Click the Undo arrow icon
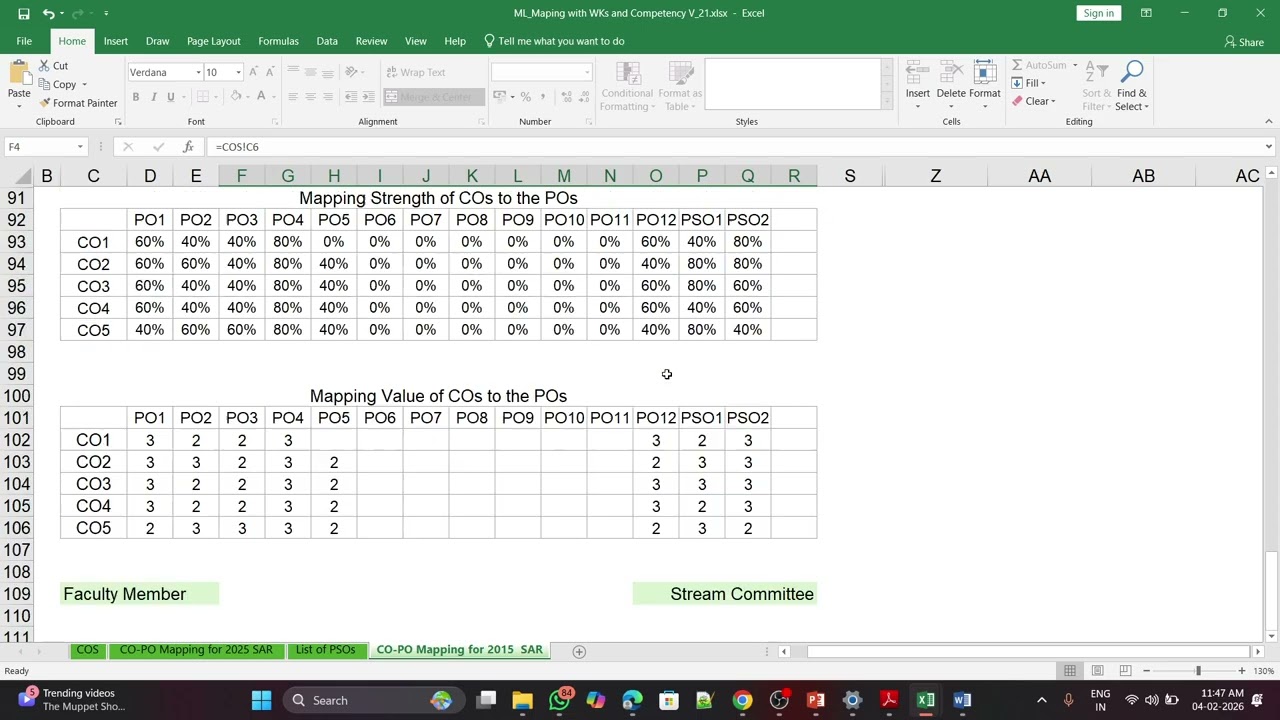The image size is (1280, 720). click(x=48, y=13)
